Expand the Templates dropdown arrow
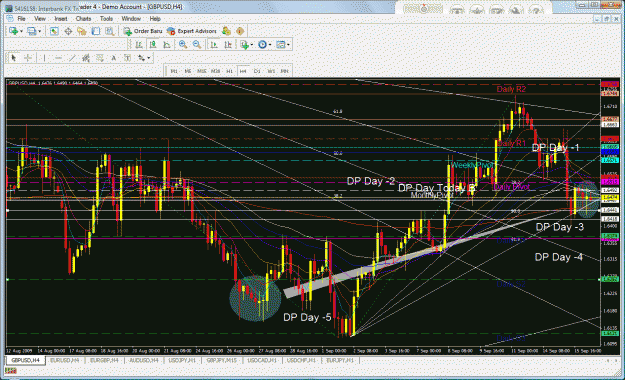The height and width of the screenshot is (380, 625). (288, 45)
